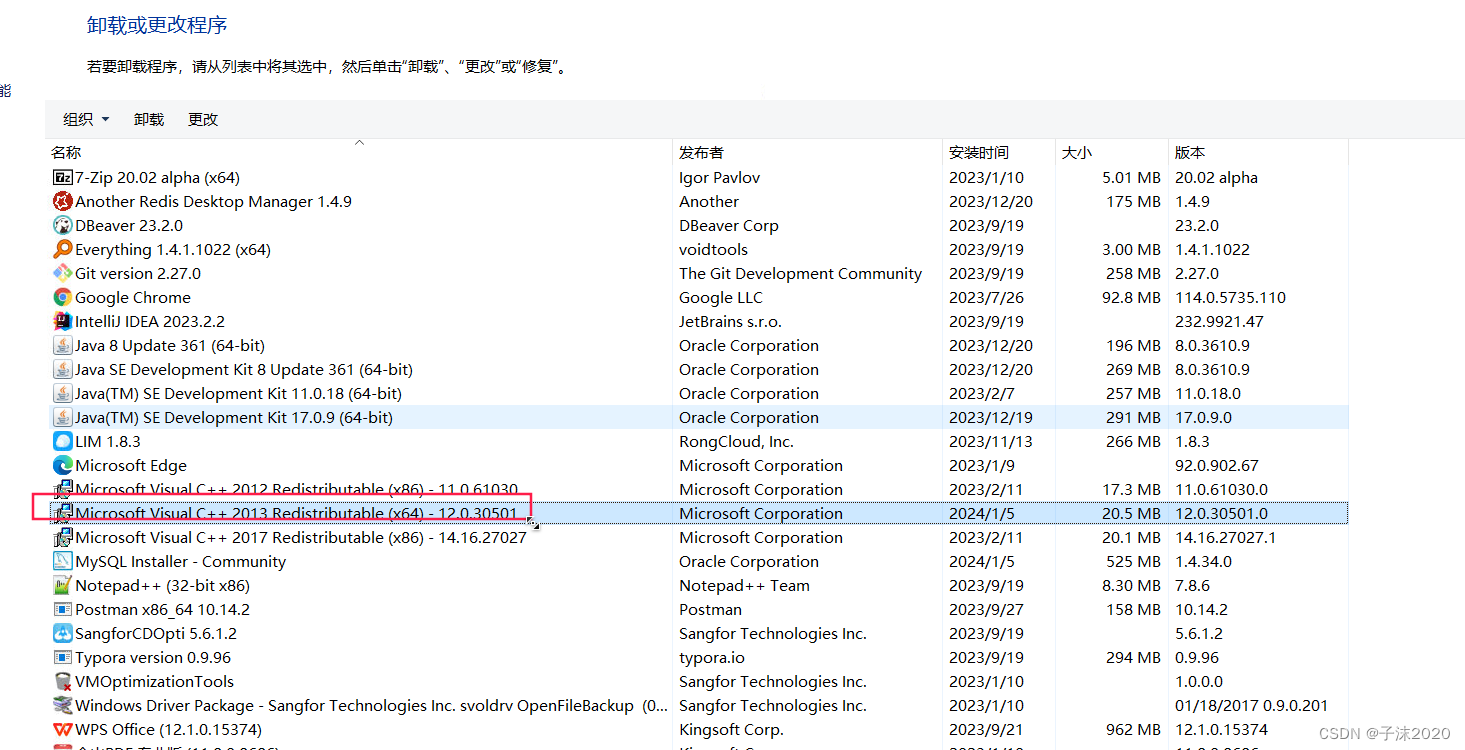This screenshot has height=750, width=1465.
Task: Click version 01/18/2017 0.9.0.201
Action: point(1252,705)
